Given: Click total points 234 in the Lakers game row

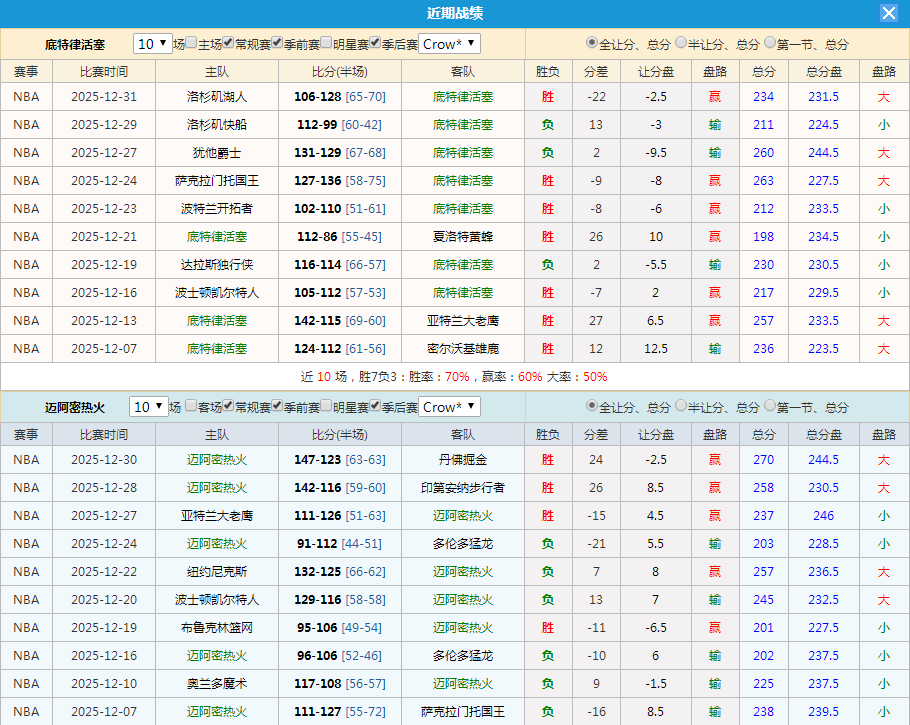Looking at the screenshot, I should click(x=763, y=96).
